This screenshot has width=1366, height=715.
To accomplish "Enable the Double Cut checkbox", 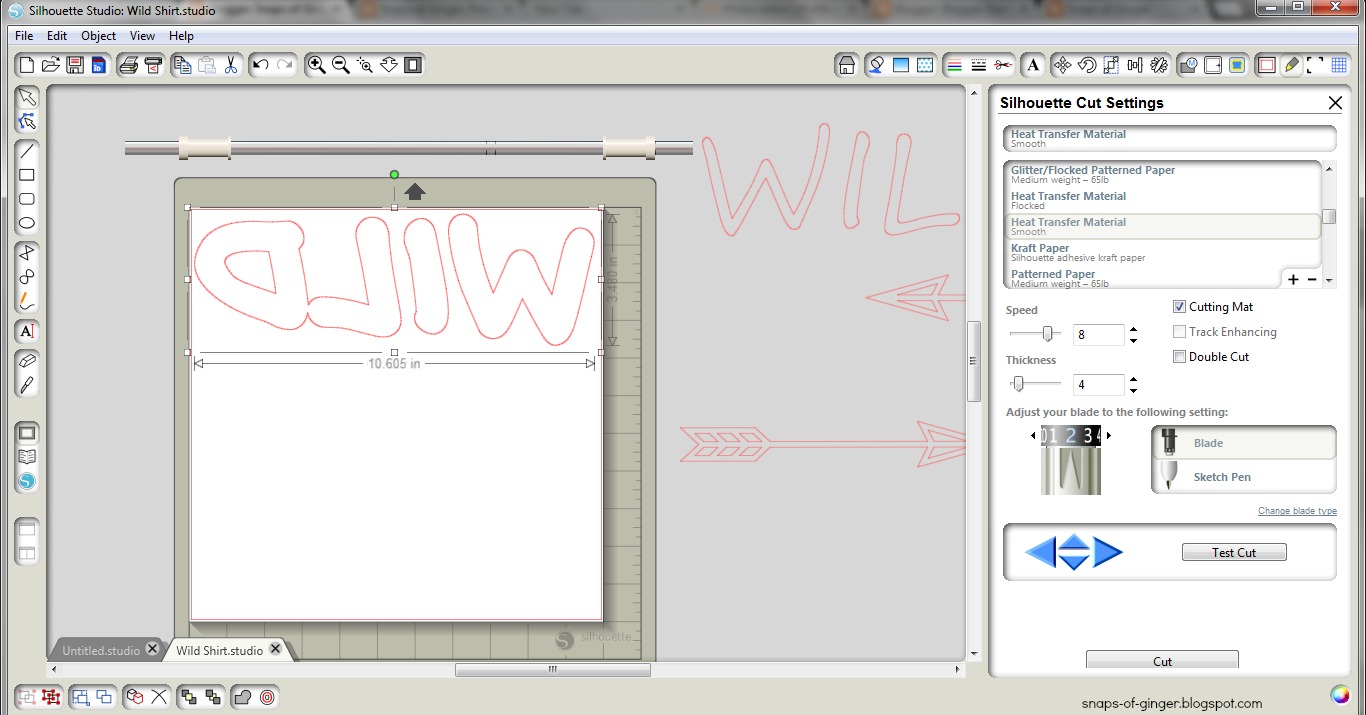I will [1179, 357].
